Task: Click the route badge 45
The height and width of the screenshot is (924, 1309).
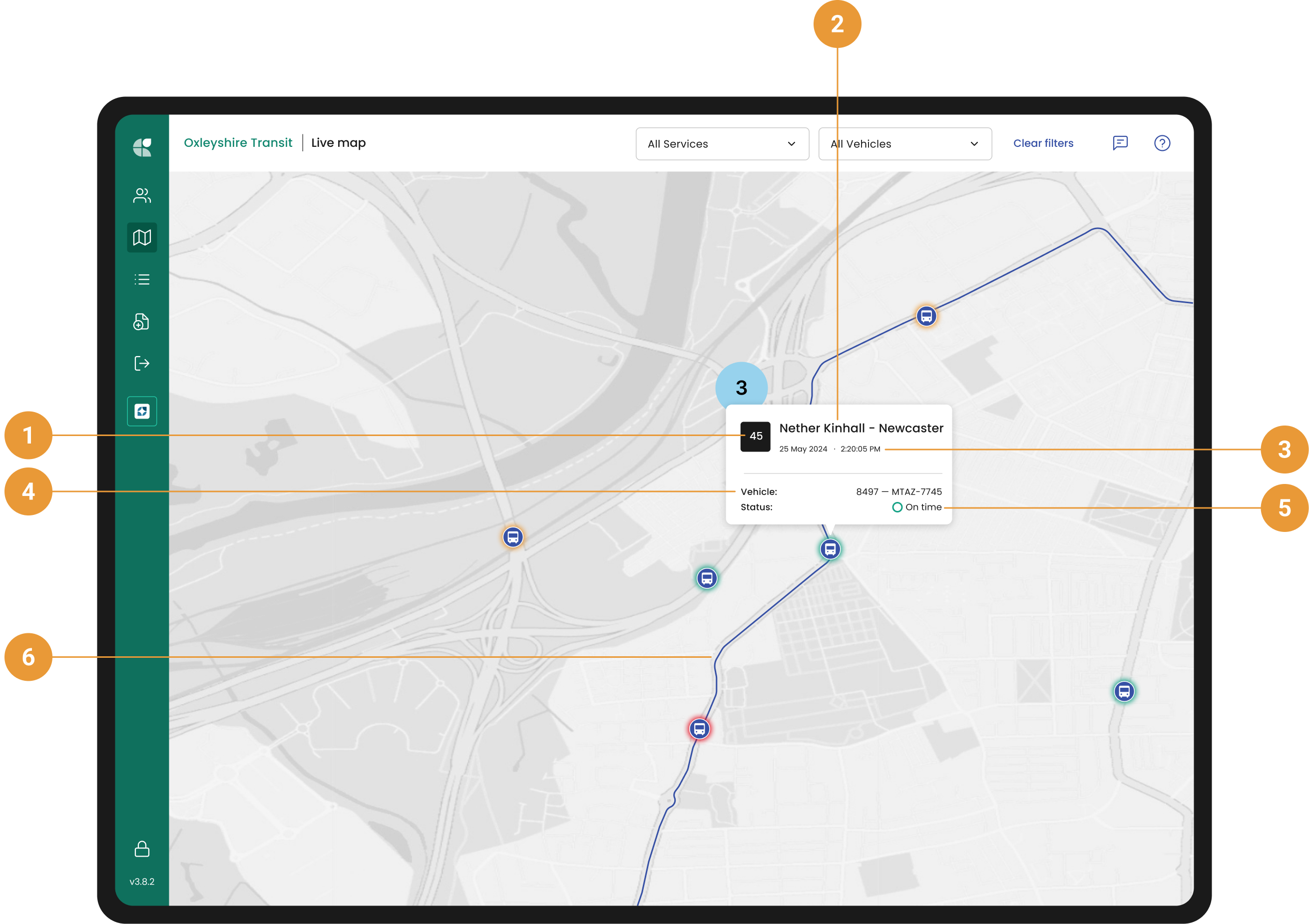Action: 756,436
